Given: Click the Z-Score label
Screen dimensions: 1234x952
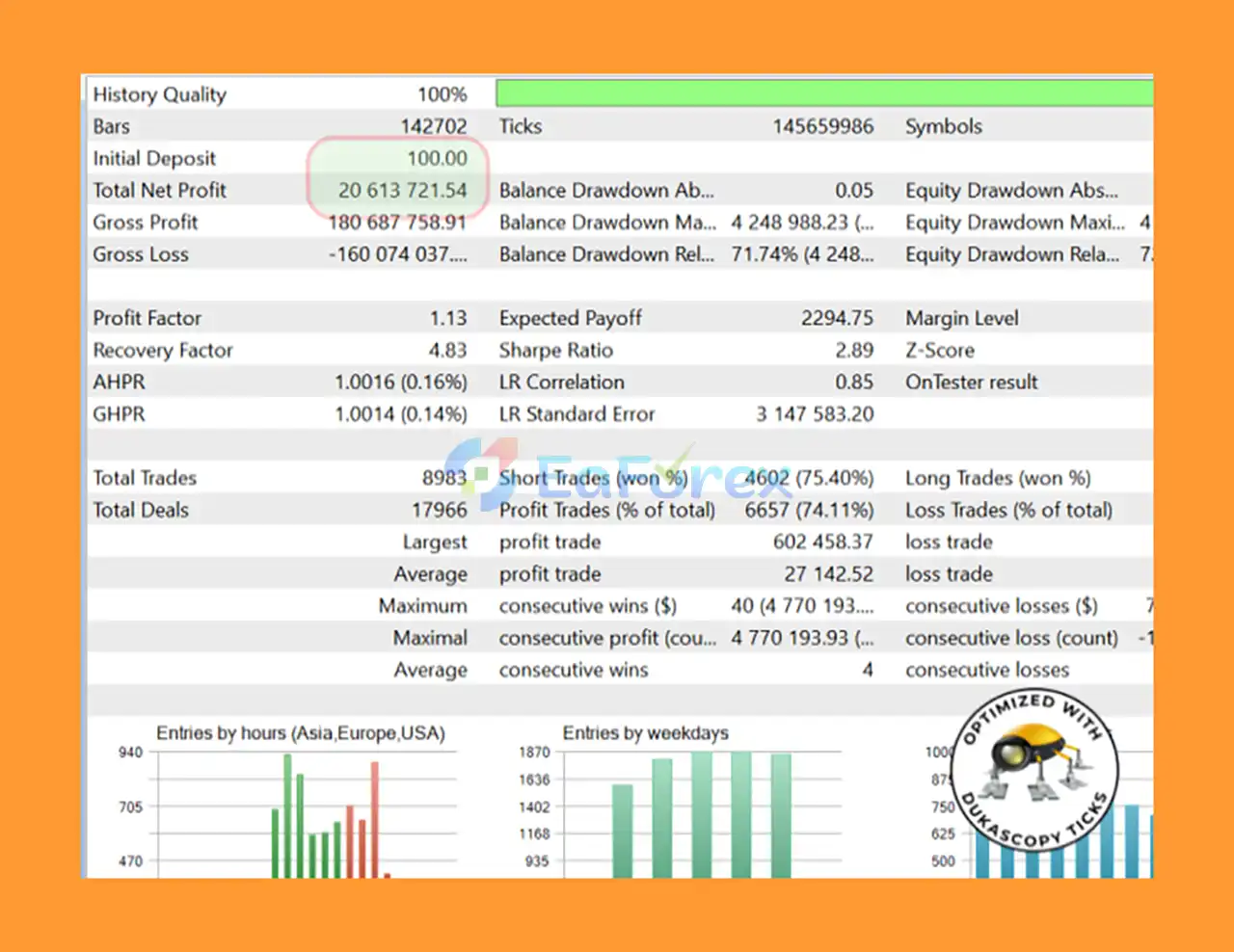Looking at the screenshot, I should click(x=939, y=350).
